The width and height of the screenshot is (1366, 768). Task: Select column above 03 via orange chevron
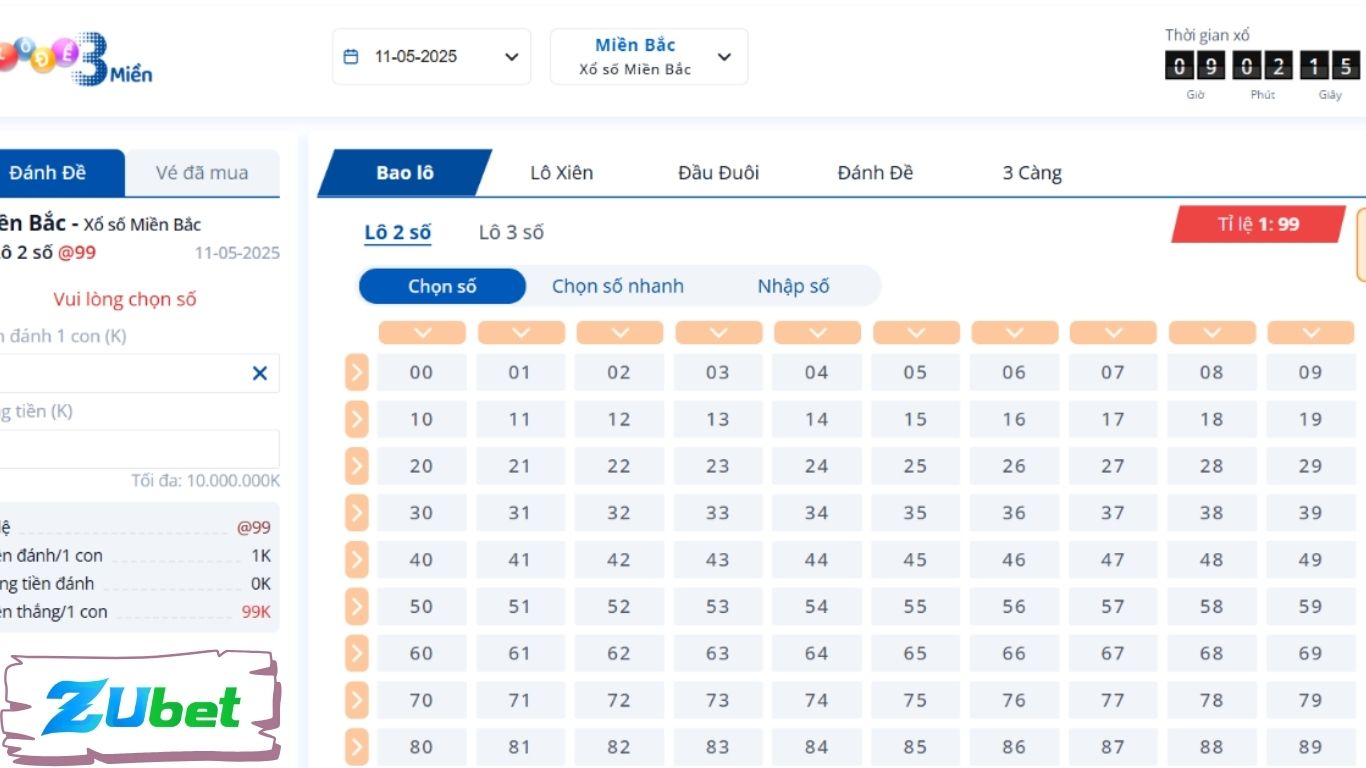click(718, 333)
